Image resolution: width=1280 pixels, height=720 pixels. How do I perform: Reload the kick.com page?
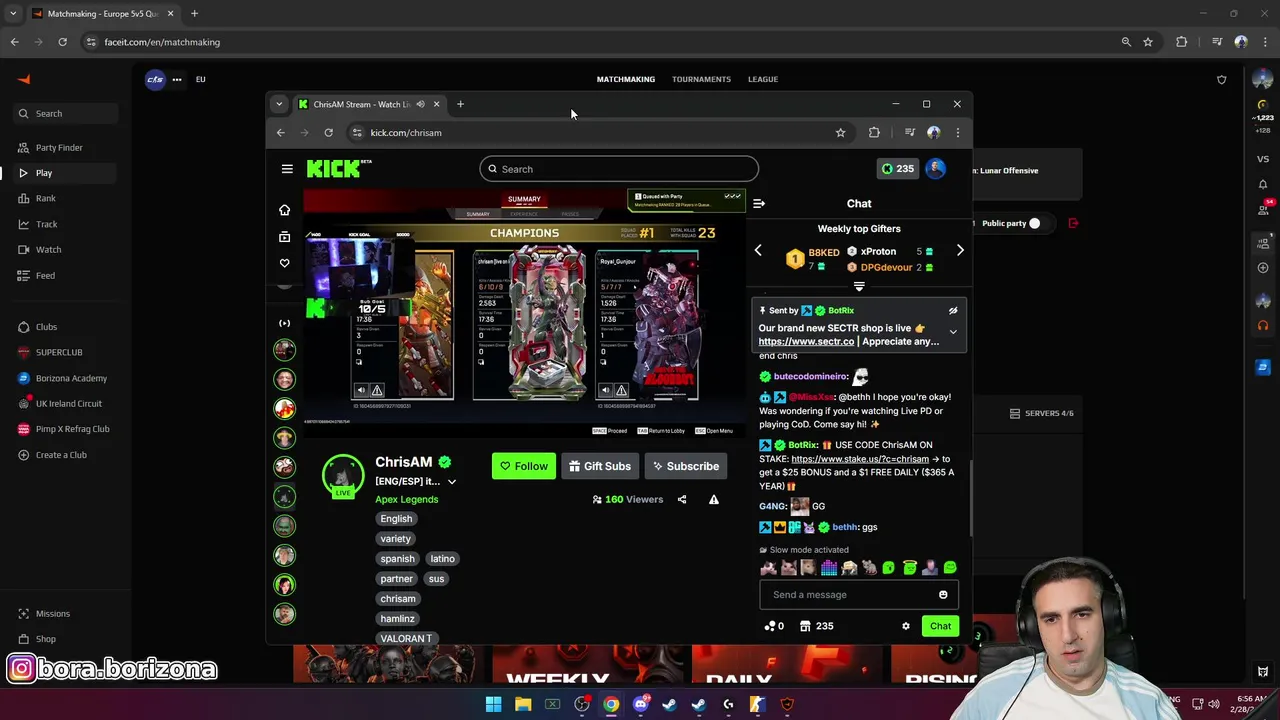point(328,133)
